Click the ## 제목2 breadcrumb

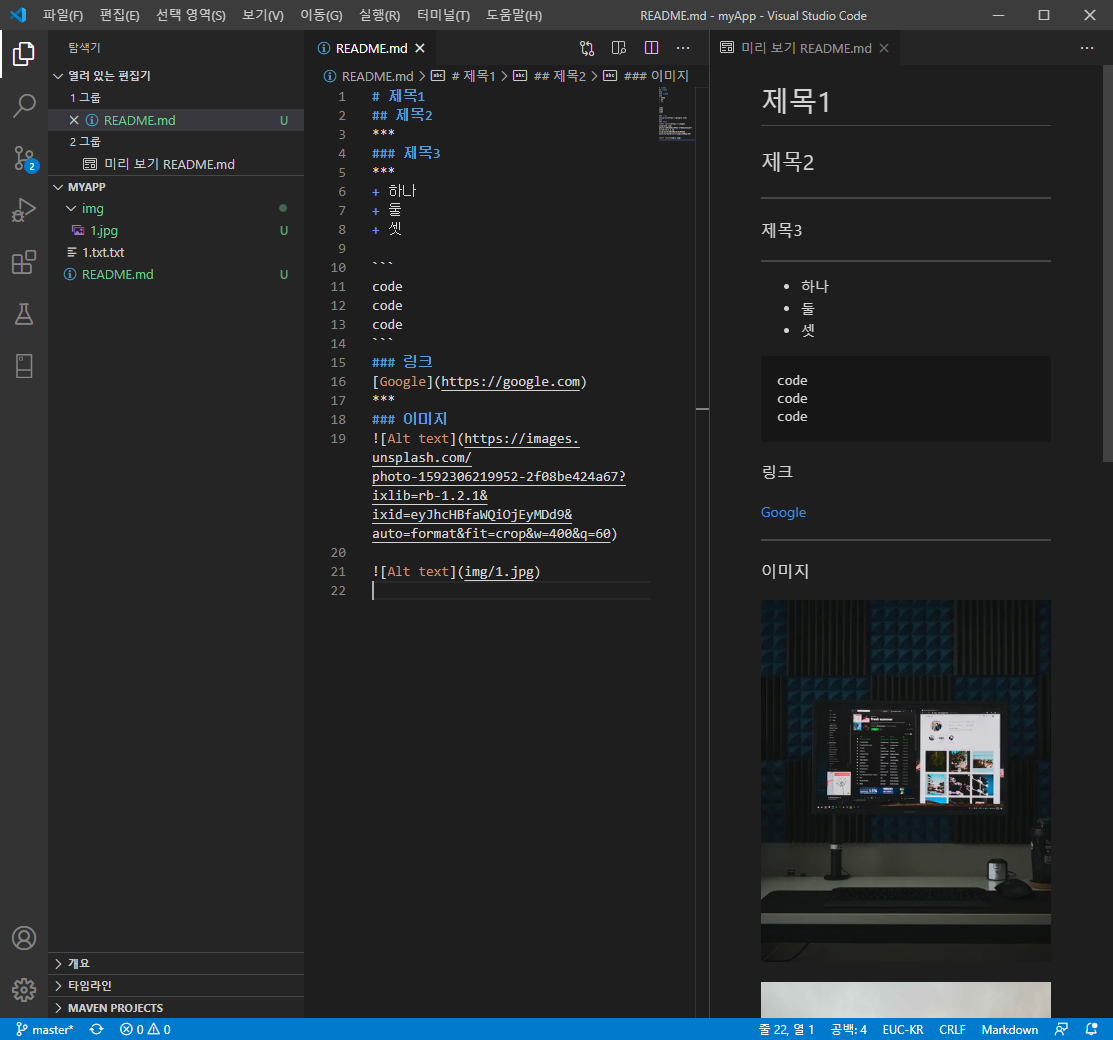click(549, 76)
